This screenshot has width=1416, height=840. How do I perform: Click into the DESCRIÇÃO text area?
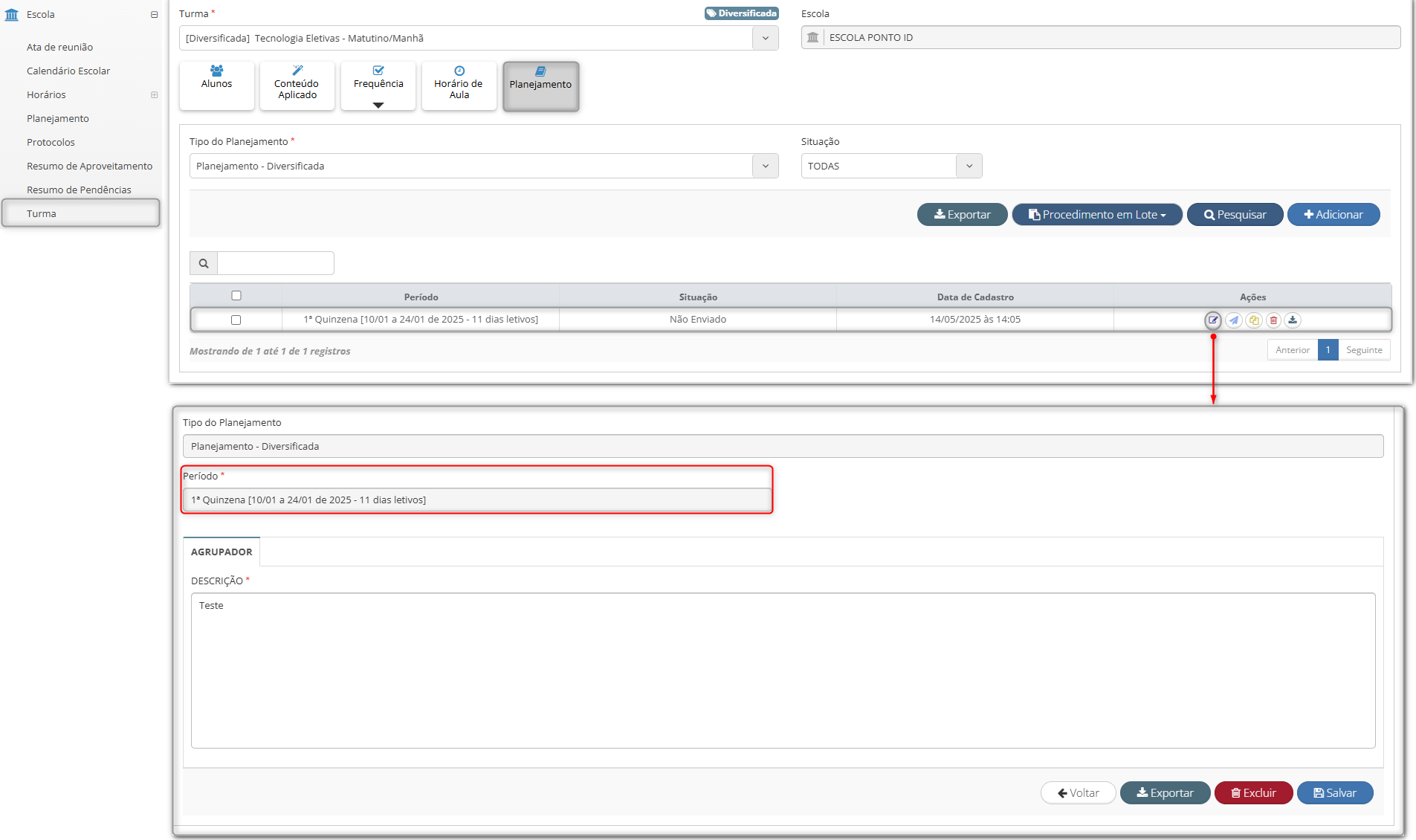click(x=783, y=671)
